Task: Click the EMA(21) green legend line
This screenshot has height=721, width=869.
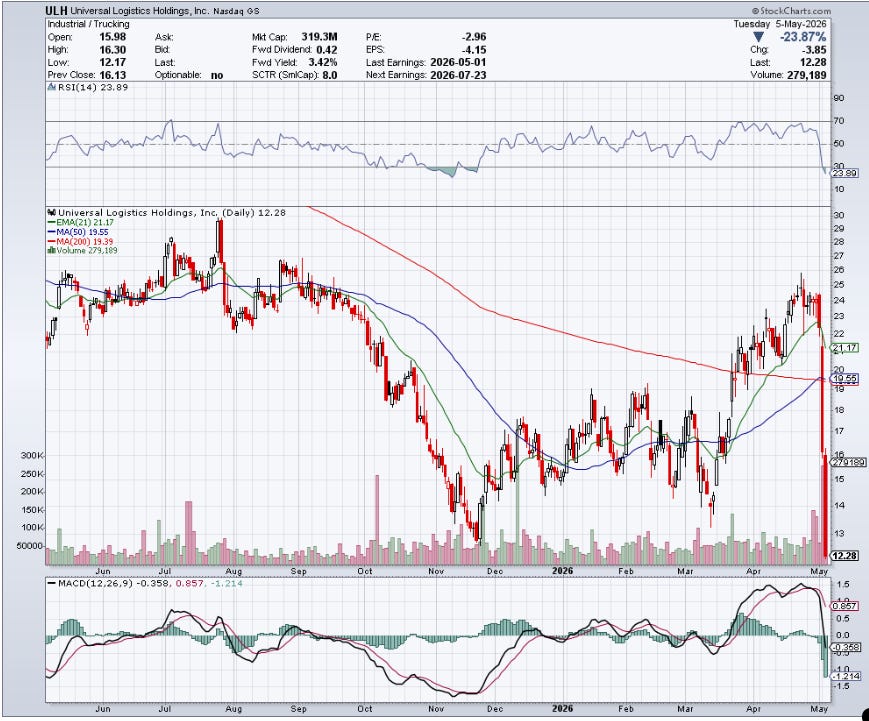Action: pyautogui.click(x=52, y=222)
